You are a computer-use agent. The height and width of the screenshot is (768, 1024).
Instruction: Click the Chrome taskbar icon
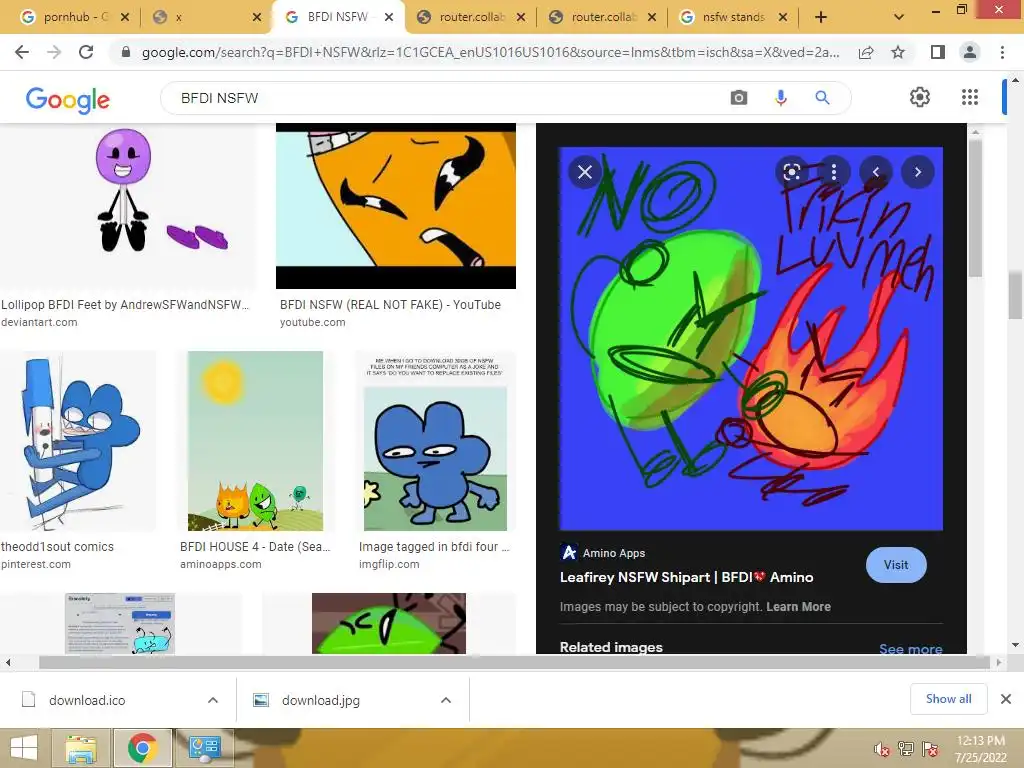(142, 748)
